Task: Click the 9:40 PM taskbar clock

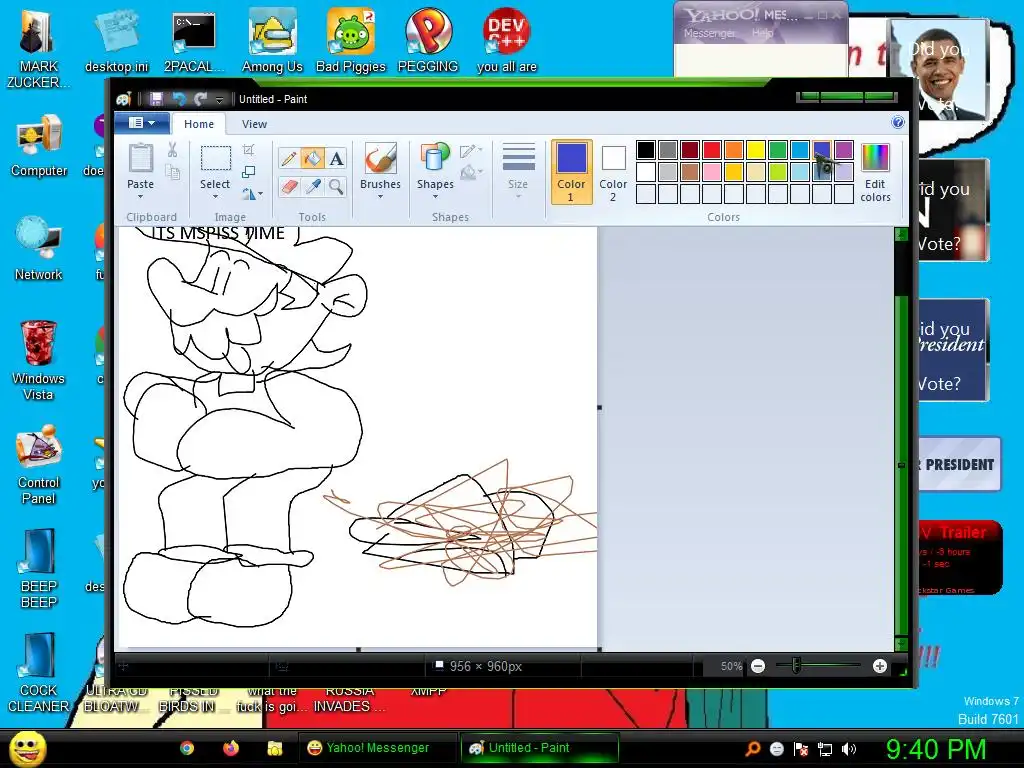Action: pyautogui.click(x=935, y=748)
